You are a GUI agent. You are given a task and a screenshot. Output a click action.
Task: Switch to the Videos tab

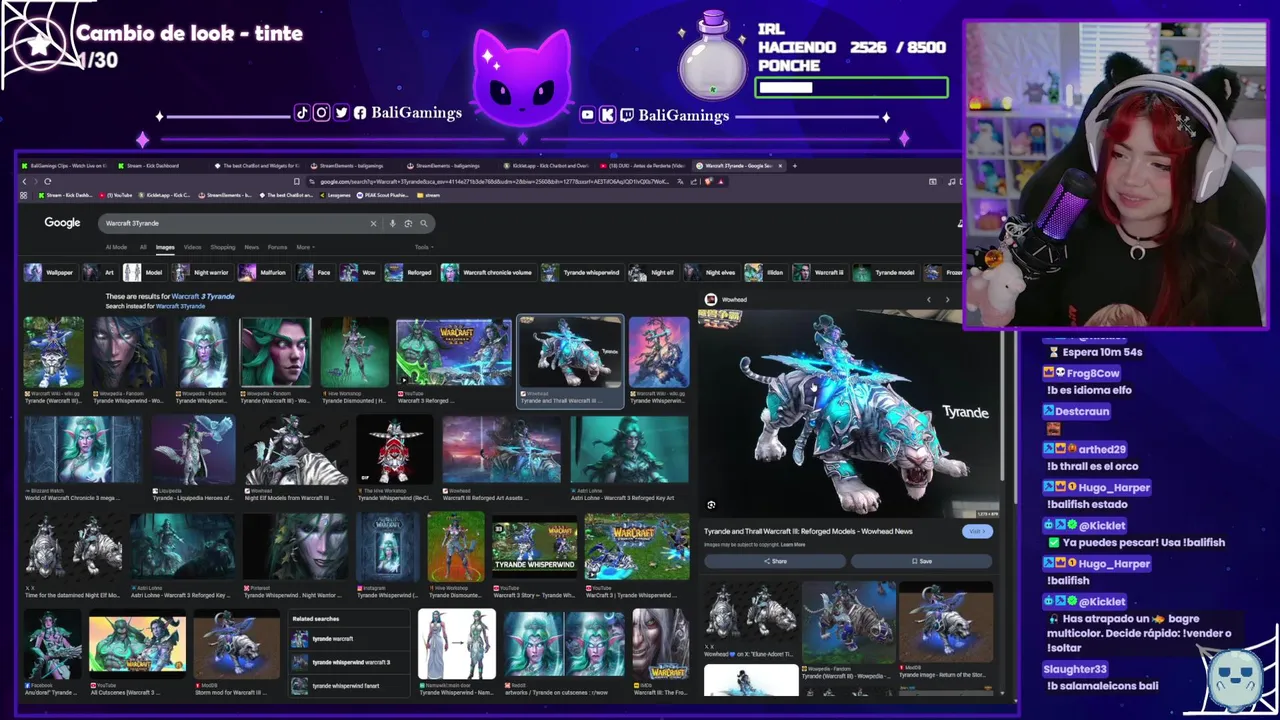pos(192,247)
